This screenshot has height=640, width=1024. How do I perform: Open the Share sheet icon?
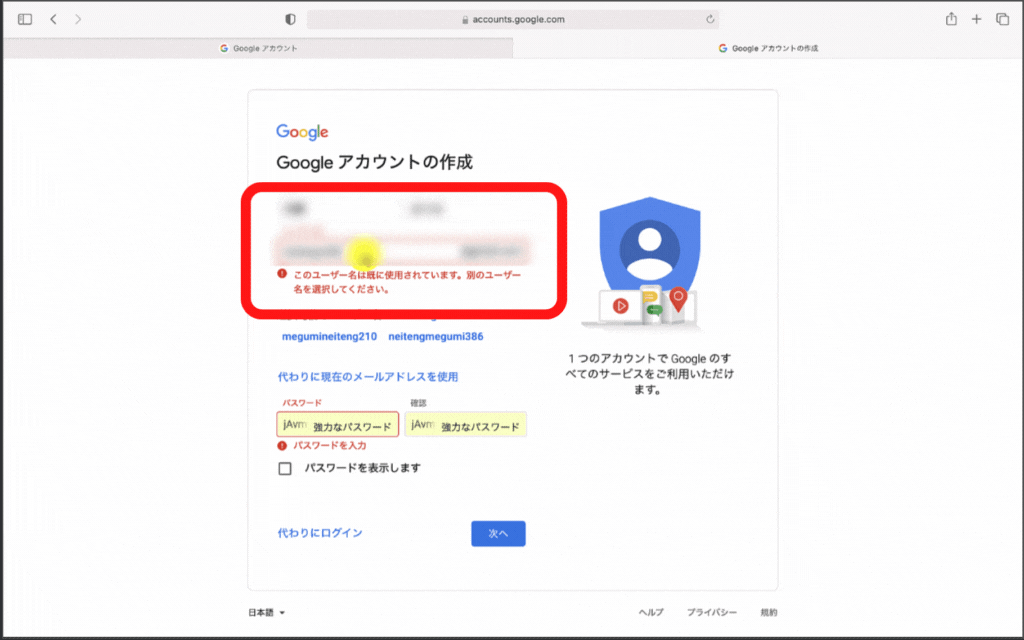click(x=952, y=19)
